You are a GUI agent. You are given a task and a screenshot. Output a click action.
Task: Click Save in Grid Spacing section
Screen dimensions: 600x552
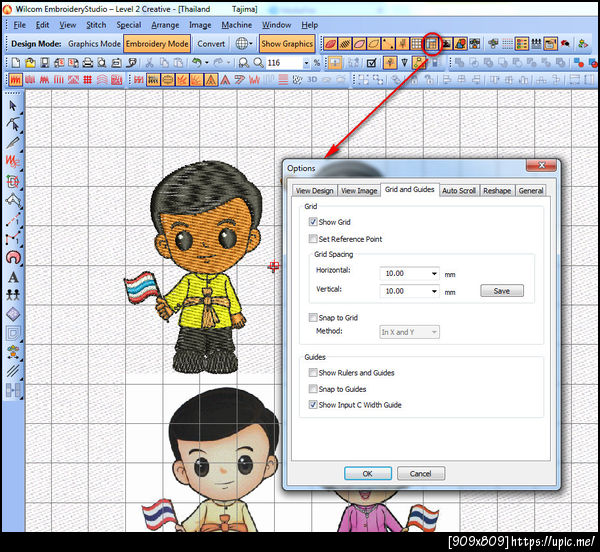pos(502,291)
